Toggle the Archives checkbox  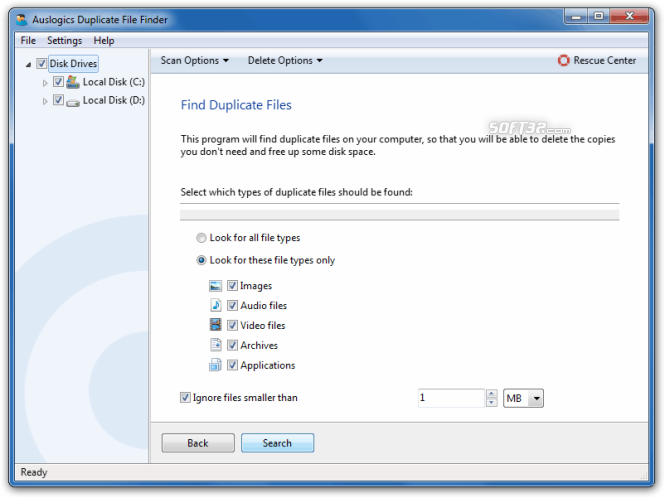coord(232,345)
